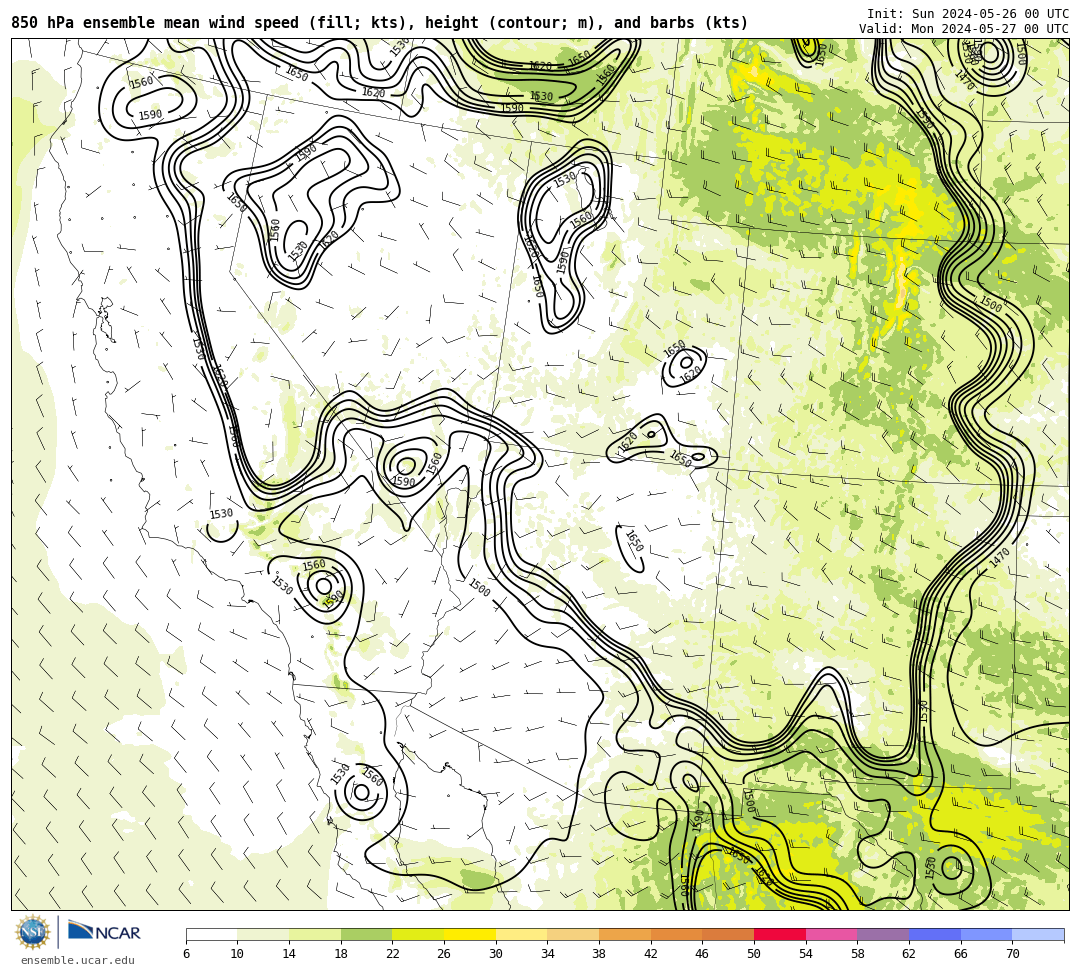This screenshot has height=973, width=1080.
Task: Pick the white 6–10 kt colorbar swatch
Action: [211, 934]
